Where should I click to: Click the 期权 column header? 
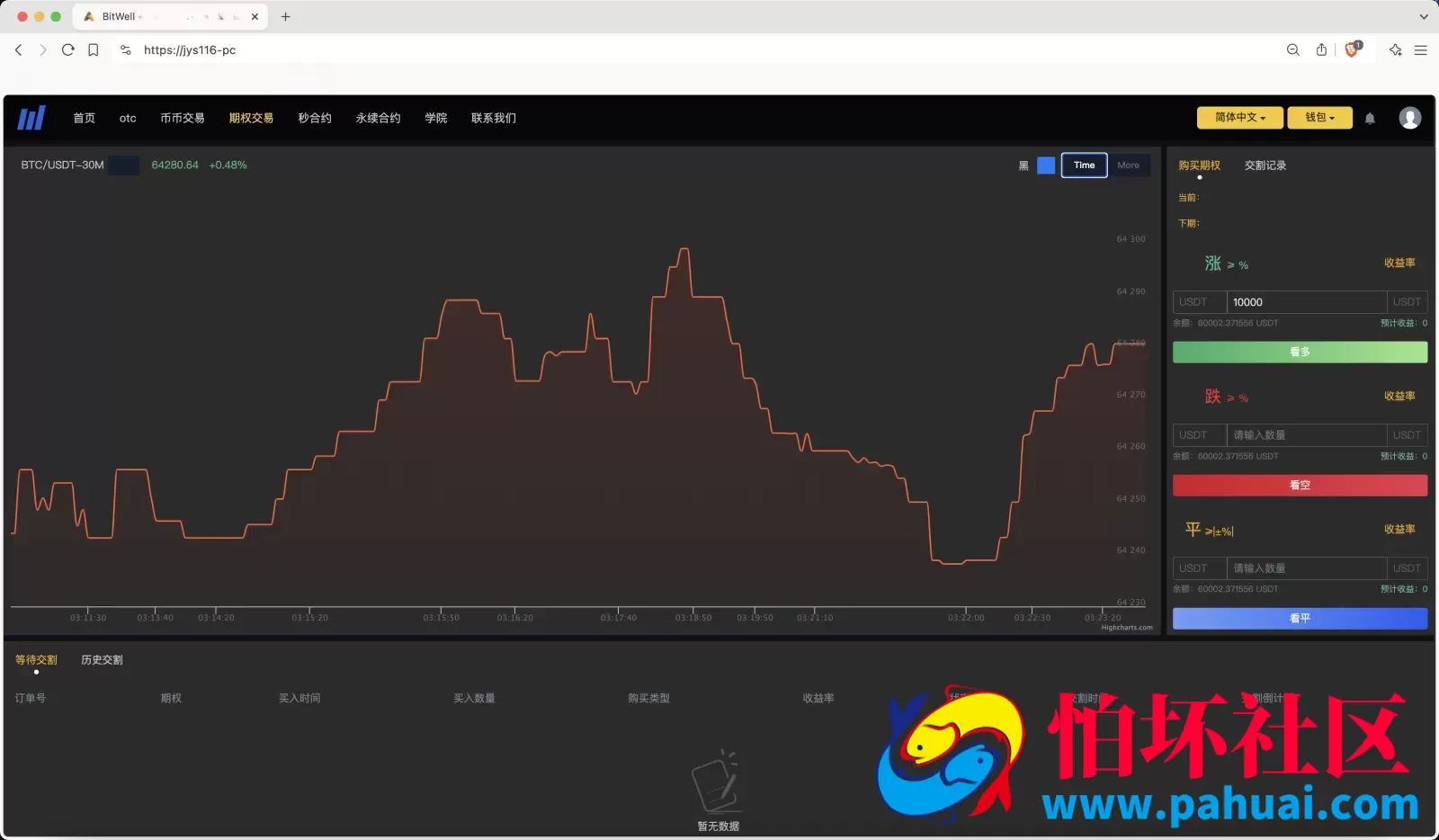(171, 698)
